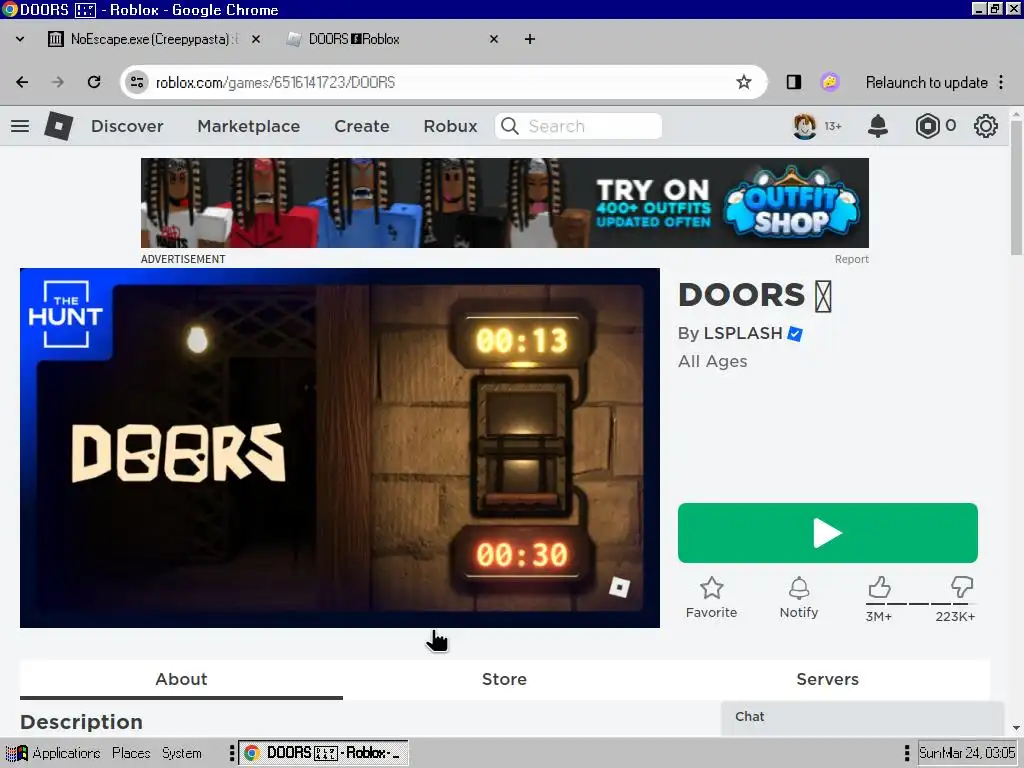Open the Roblox settings gear
The height and width of the screenshot is (768, 1024).
coord(985,126)
